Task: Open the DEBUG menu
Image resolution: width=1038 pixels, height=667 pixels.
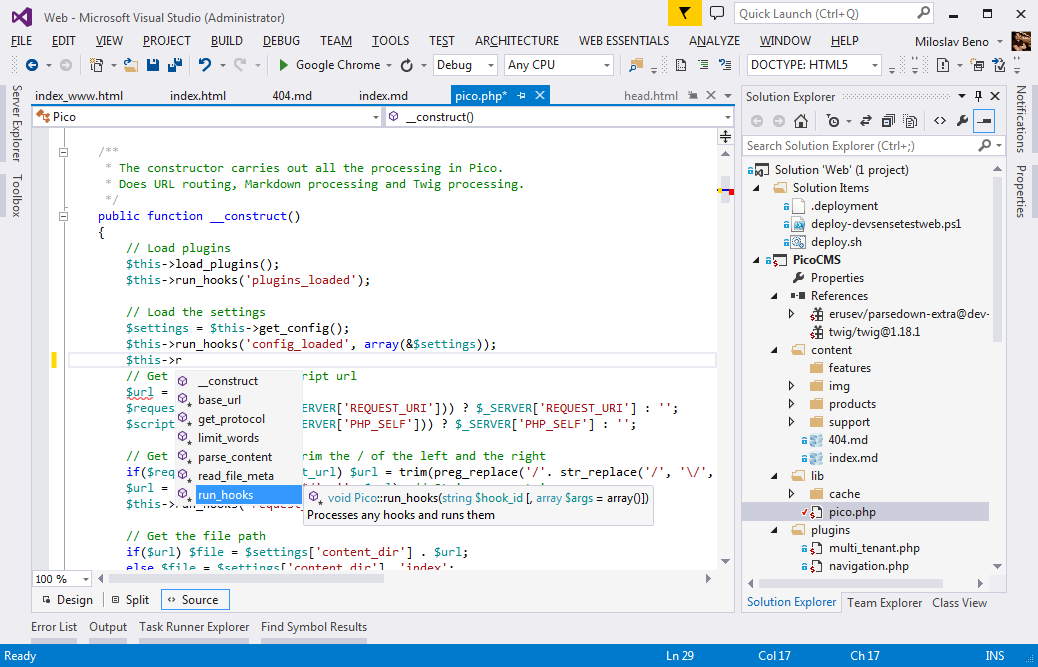Action: point(283,40)
